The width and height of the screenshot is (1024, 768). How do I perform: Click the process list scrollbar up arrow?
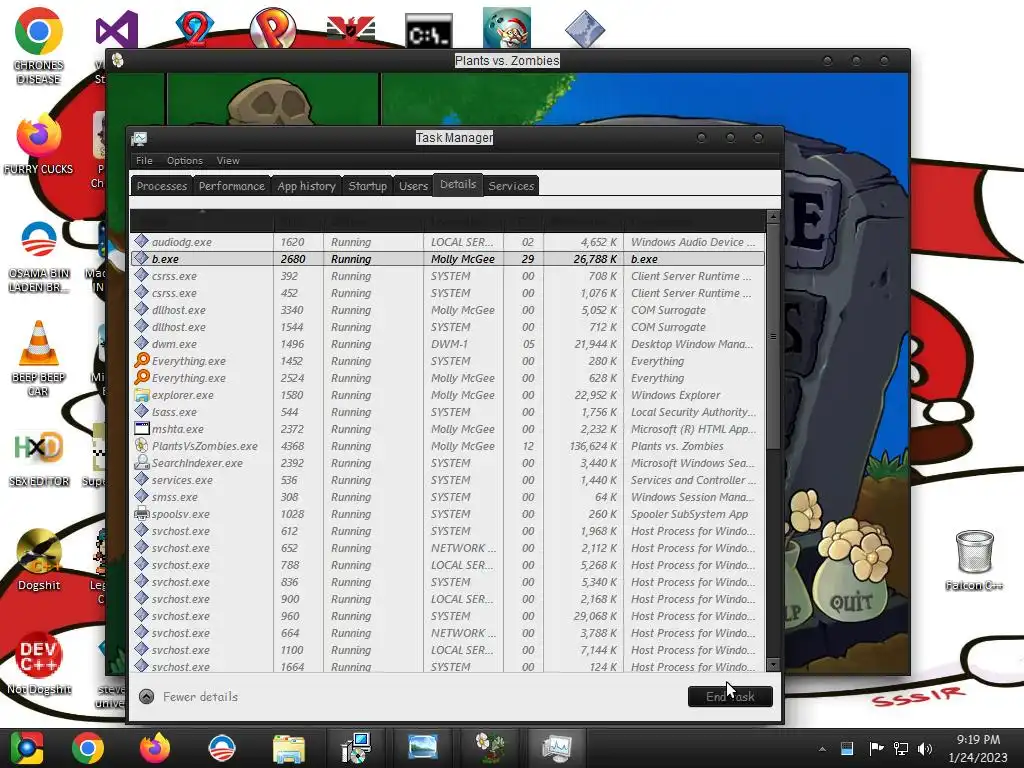[x=773, y=216]
